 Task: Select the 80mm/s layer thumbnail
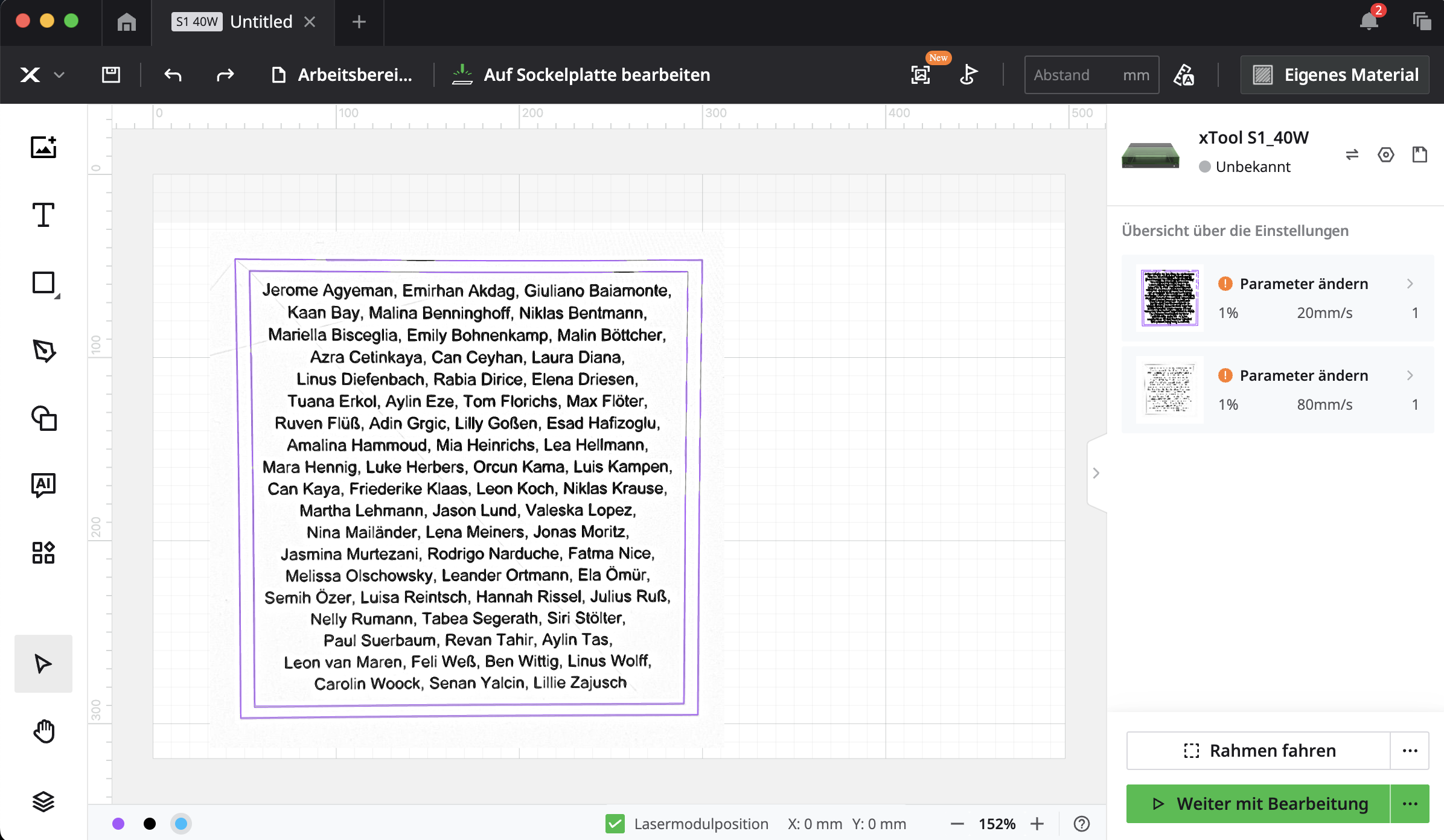click(x=1170, y=390)
